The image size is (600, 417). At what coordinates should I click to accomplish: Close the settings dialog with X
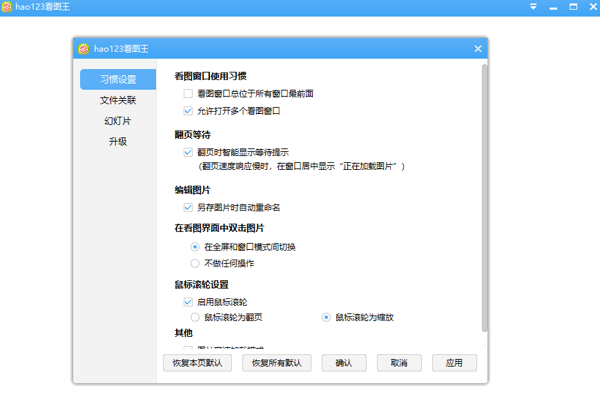point(478,48)
